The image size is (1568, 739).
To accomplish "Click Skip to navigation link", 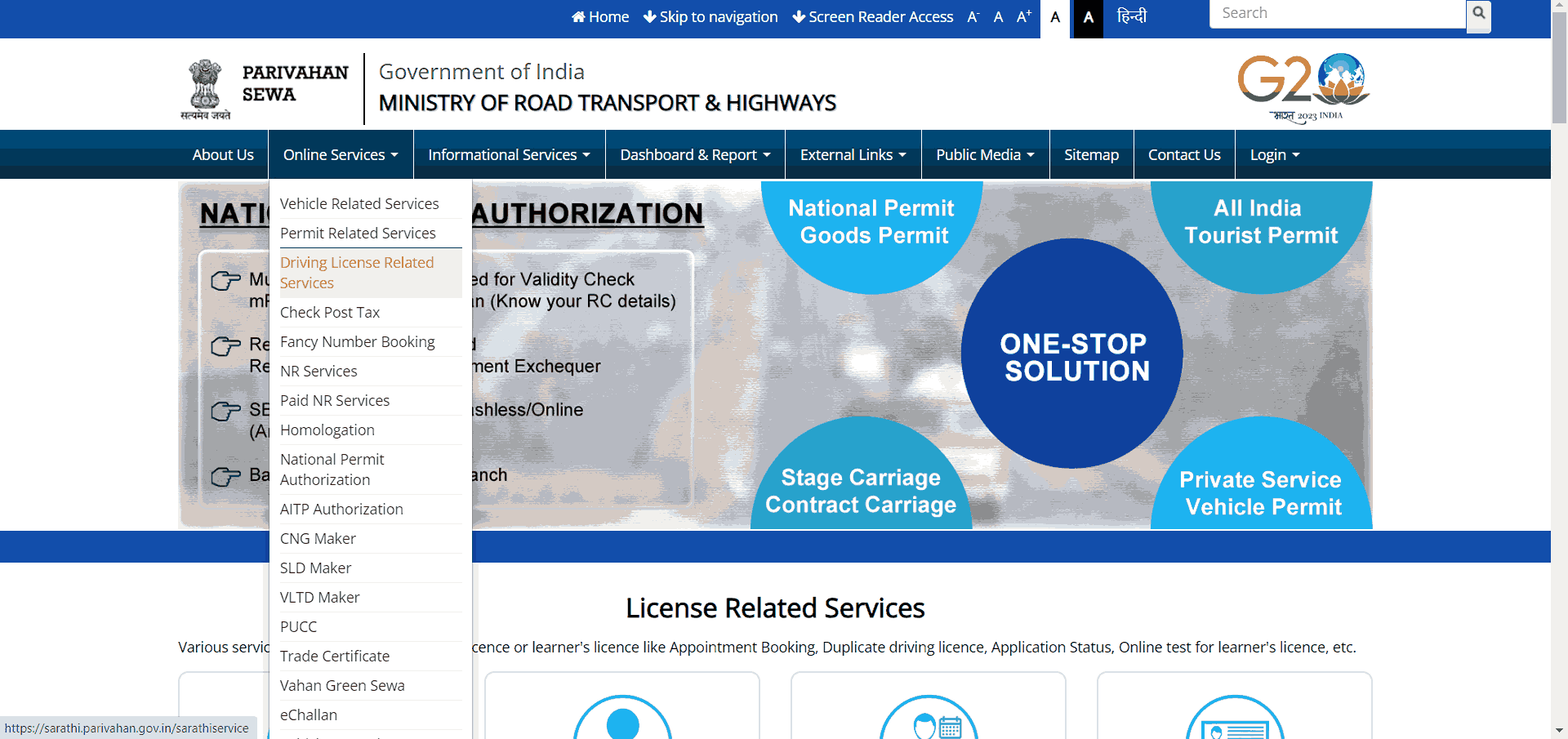I will point(710,17).
